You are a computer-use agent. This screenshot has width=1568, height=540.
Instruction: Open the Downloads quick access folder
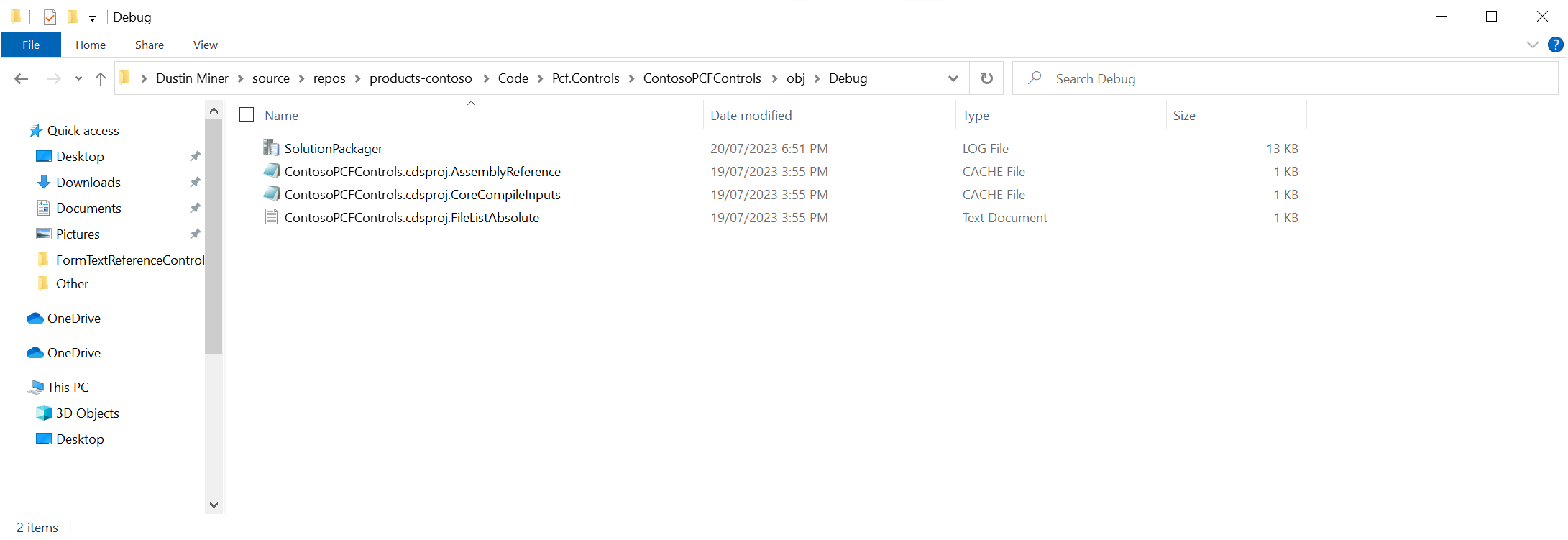click(x=88, y=183)
